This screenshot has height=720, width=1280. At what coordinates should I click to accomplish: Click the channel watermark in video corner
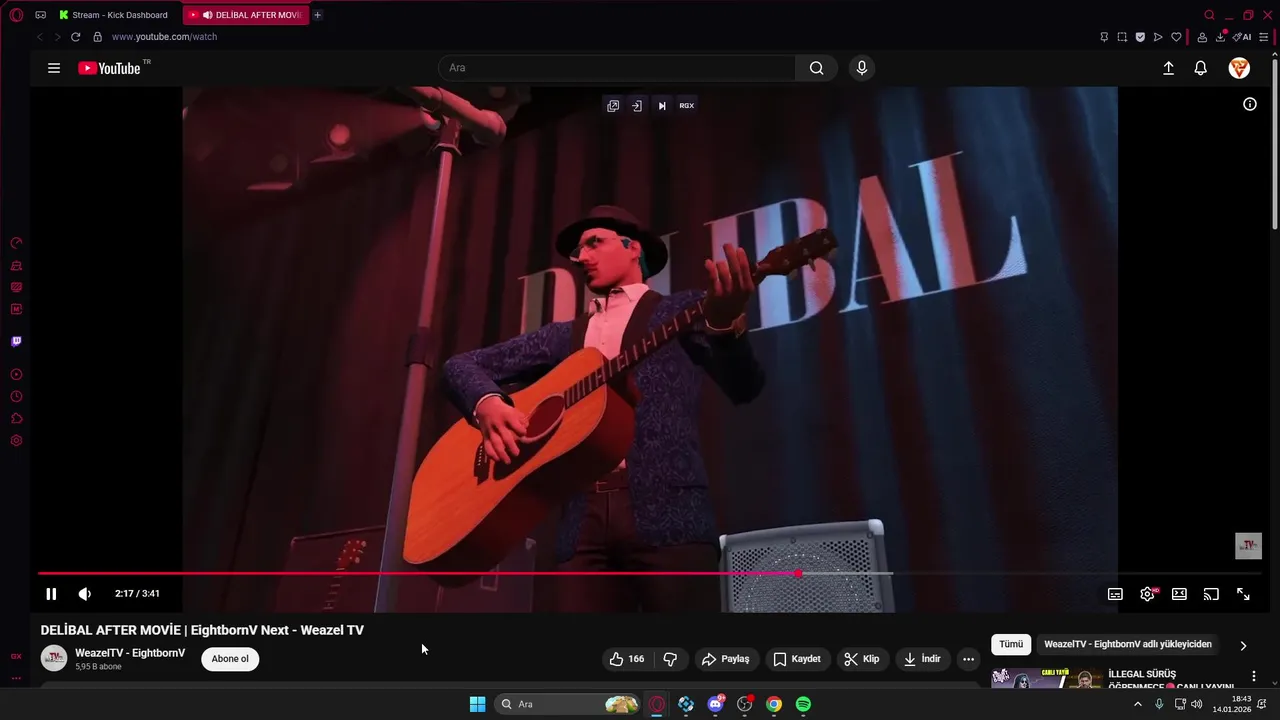pos(1248,546)
